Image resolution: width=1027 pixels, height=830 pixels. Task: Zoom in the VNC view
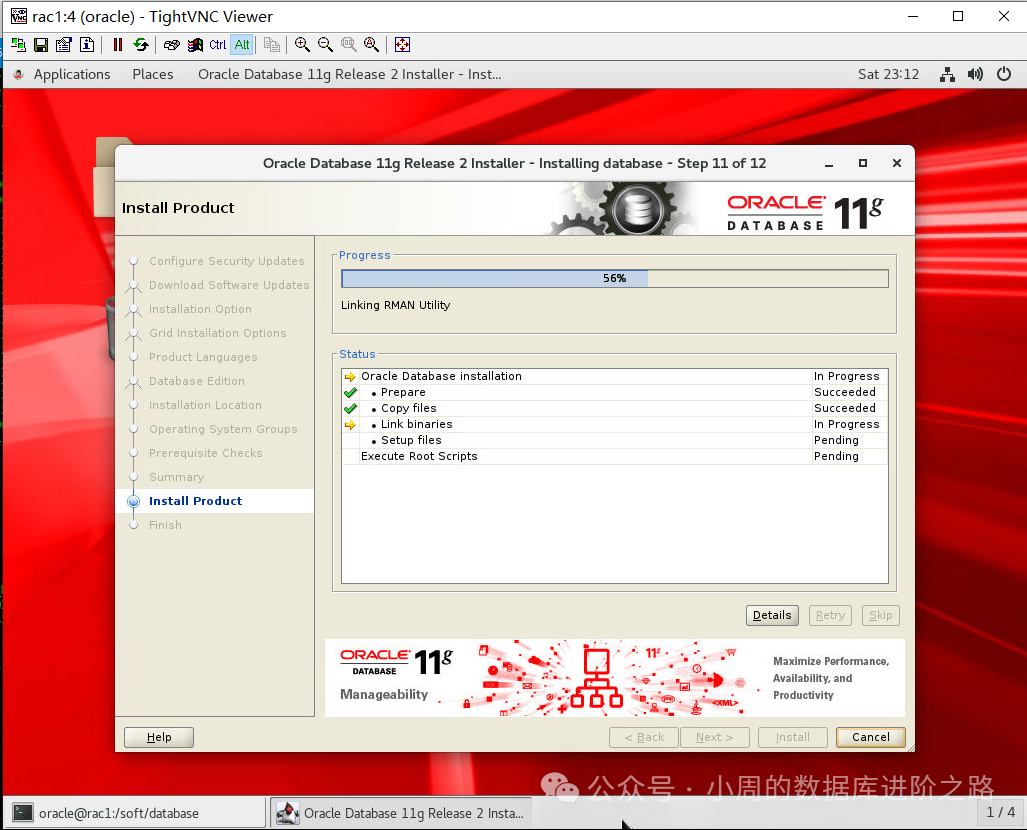coord(302,45)
